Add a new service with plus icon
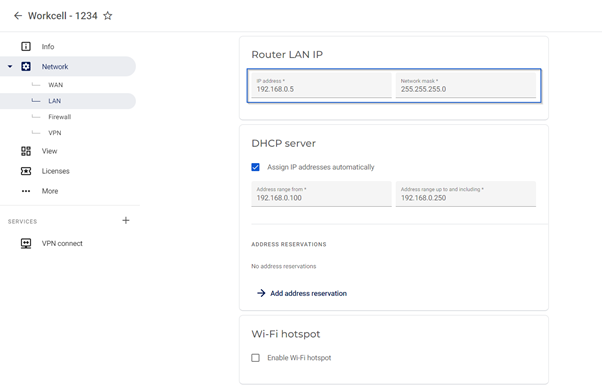 [126, 220]
